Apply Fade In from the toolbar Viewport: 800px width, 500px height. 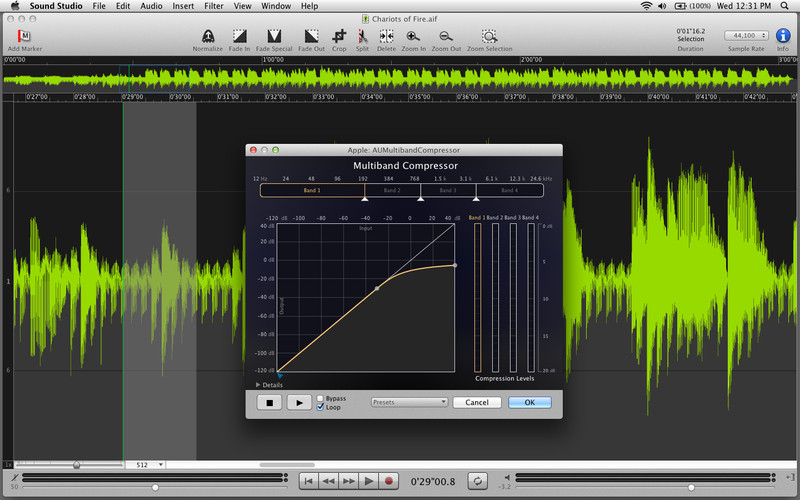(x=242, y=36)
